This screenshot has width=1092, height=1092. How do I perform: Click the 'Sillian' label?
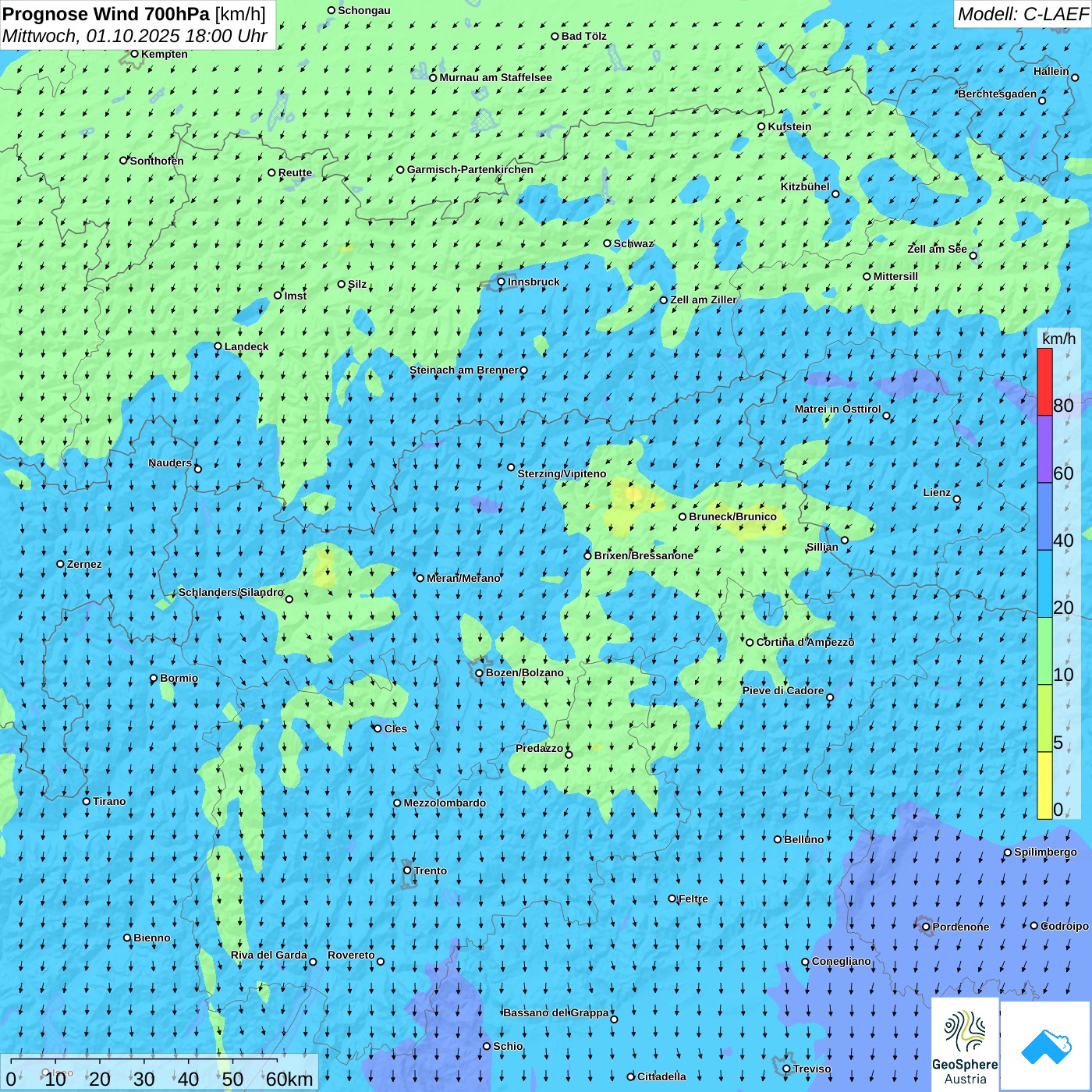[822, 546]
